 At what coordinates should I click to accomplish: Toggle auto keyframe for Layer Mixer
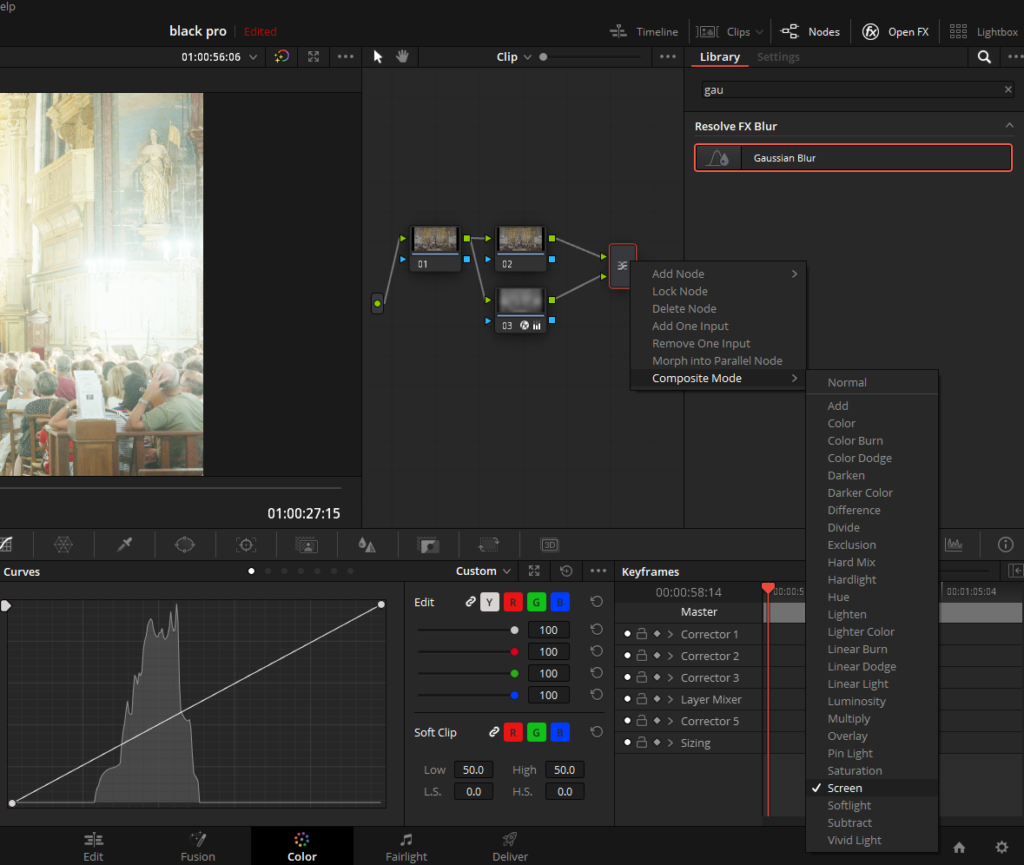pyautogui.click(x=657, y=699)
